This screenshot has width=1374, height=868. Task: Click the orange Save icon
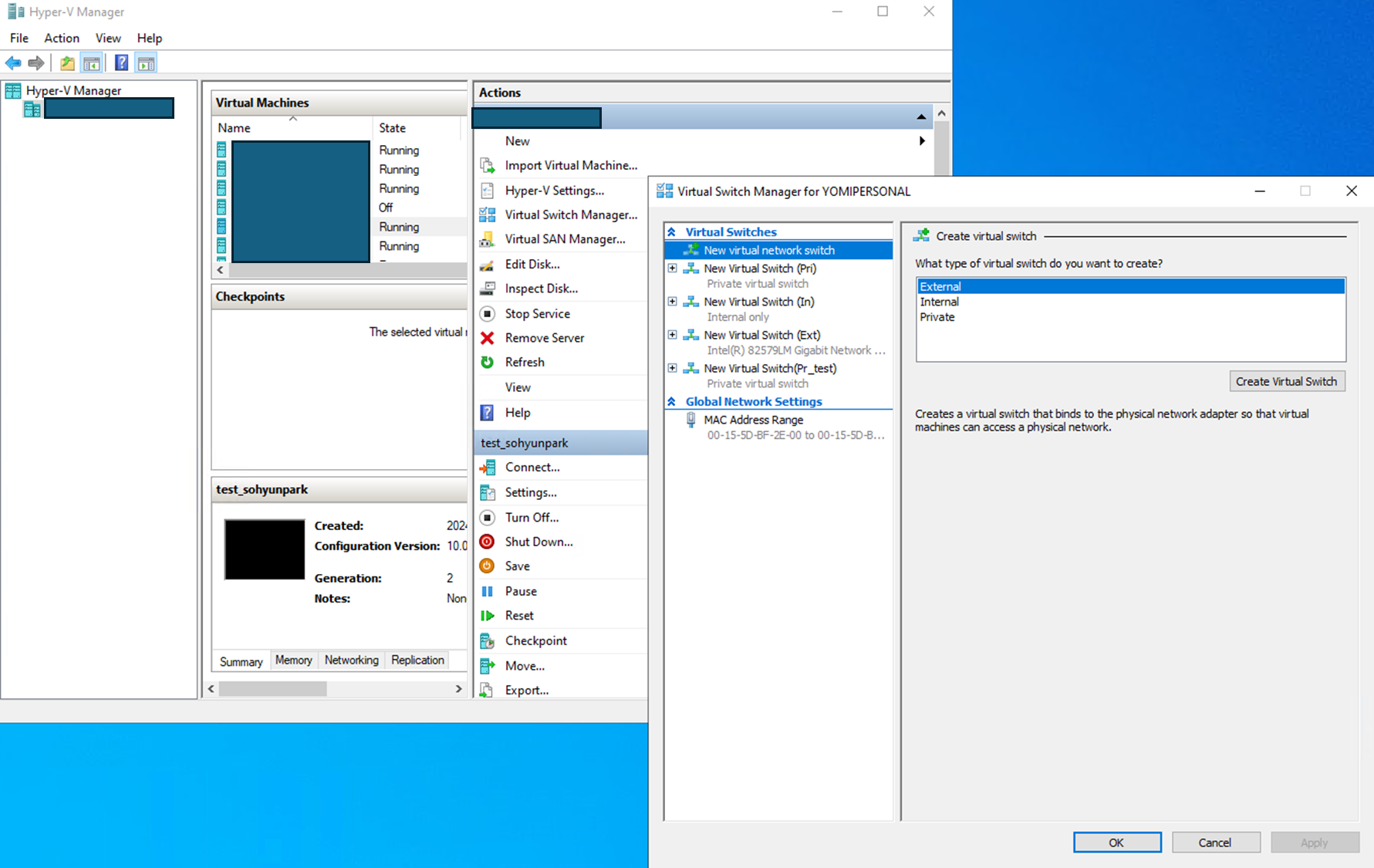click(x=488, y=566)
